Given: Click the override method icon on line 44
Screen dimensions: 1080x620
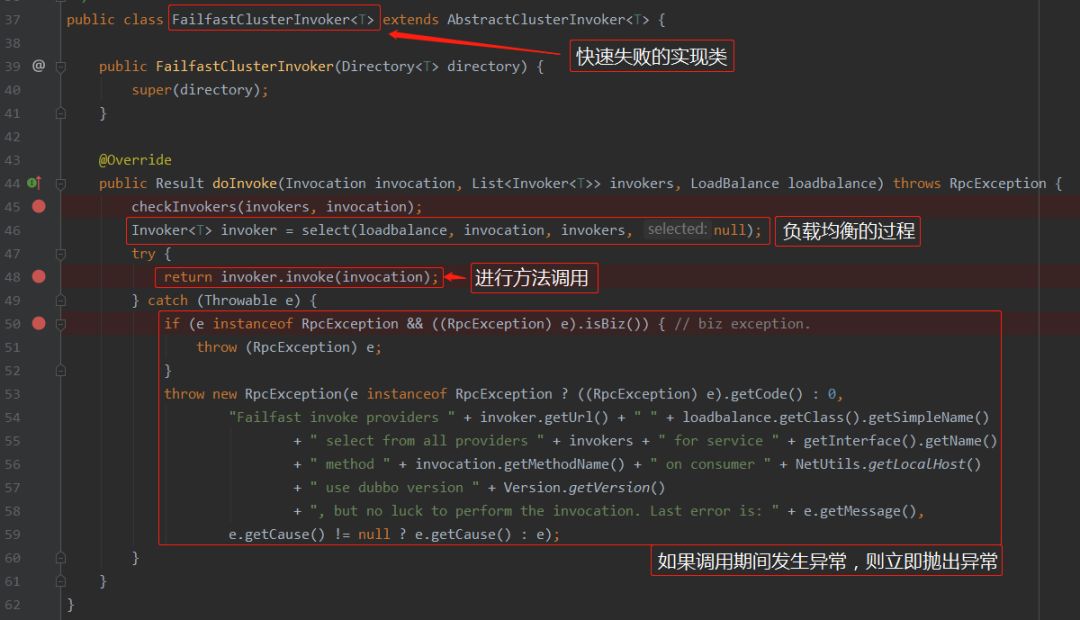Looking at the screenshot, I should pyautogui.click(x=34, y=183).
